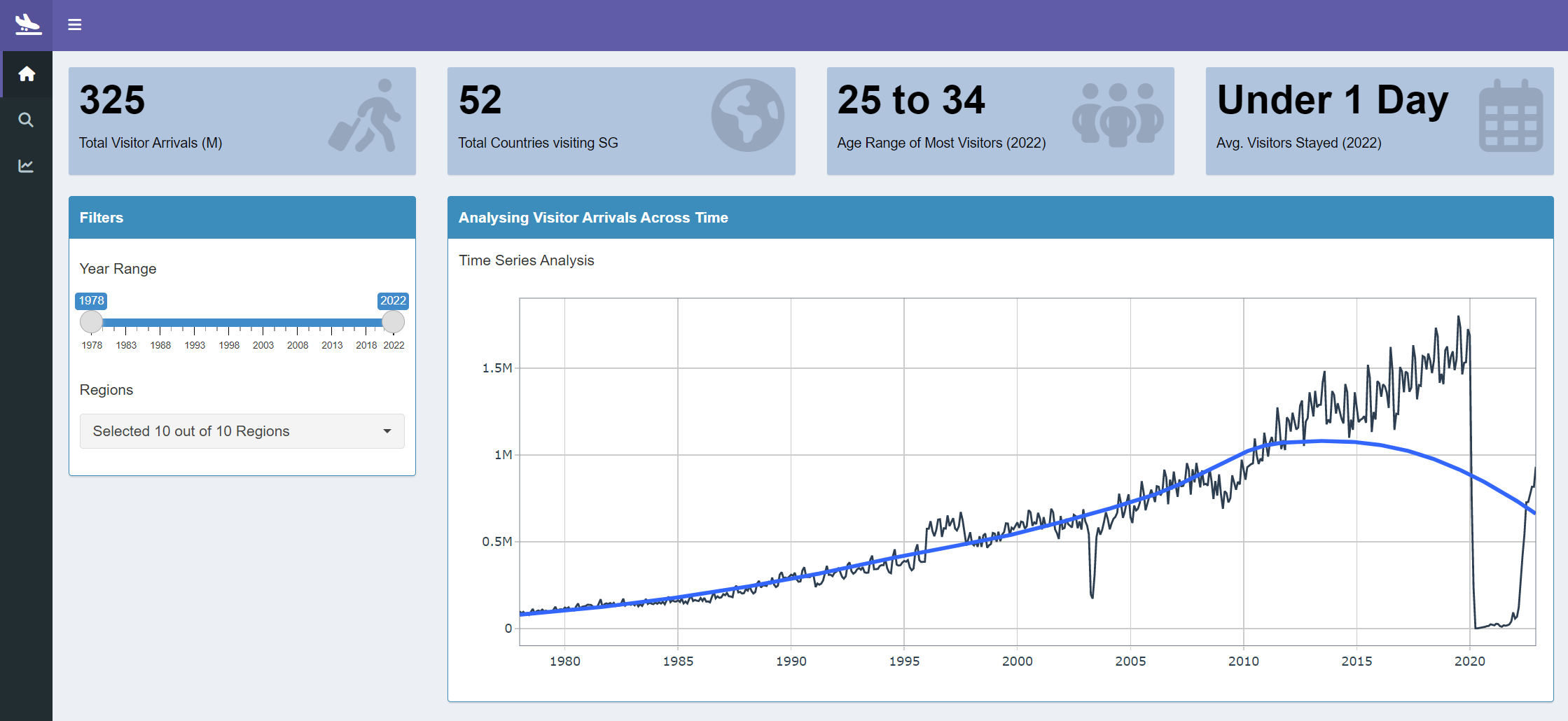This screenshot has width=1568, height=721.
Task: Open the search magnifier sidebar page
Action: 26,120
